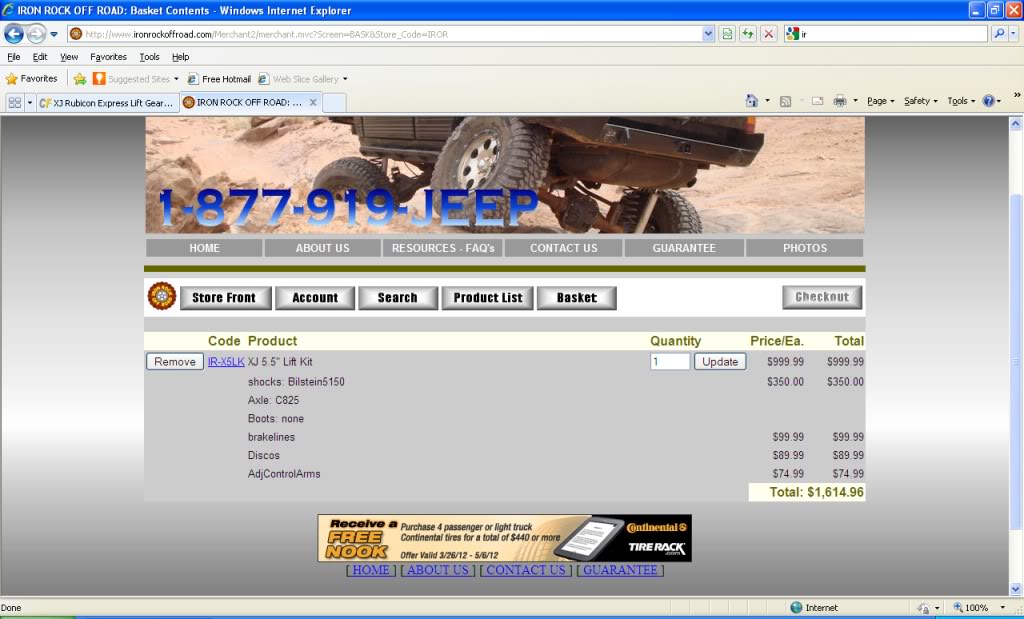1024x619 pixels.
Task: Click the Free Hotmail favorites link
Action: 219,79
